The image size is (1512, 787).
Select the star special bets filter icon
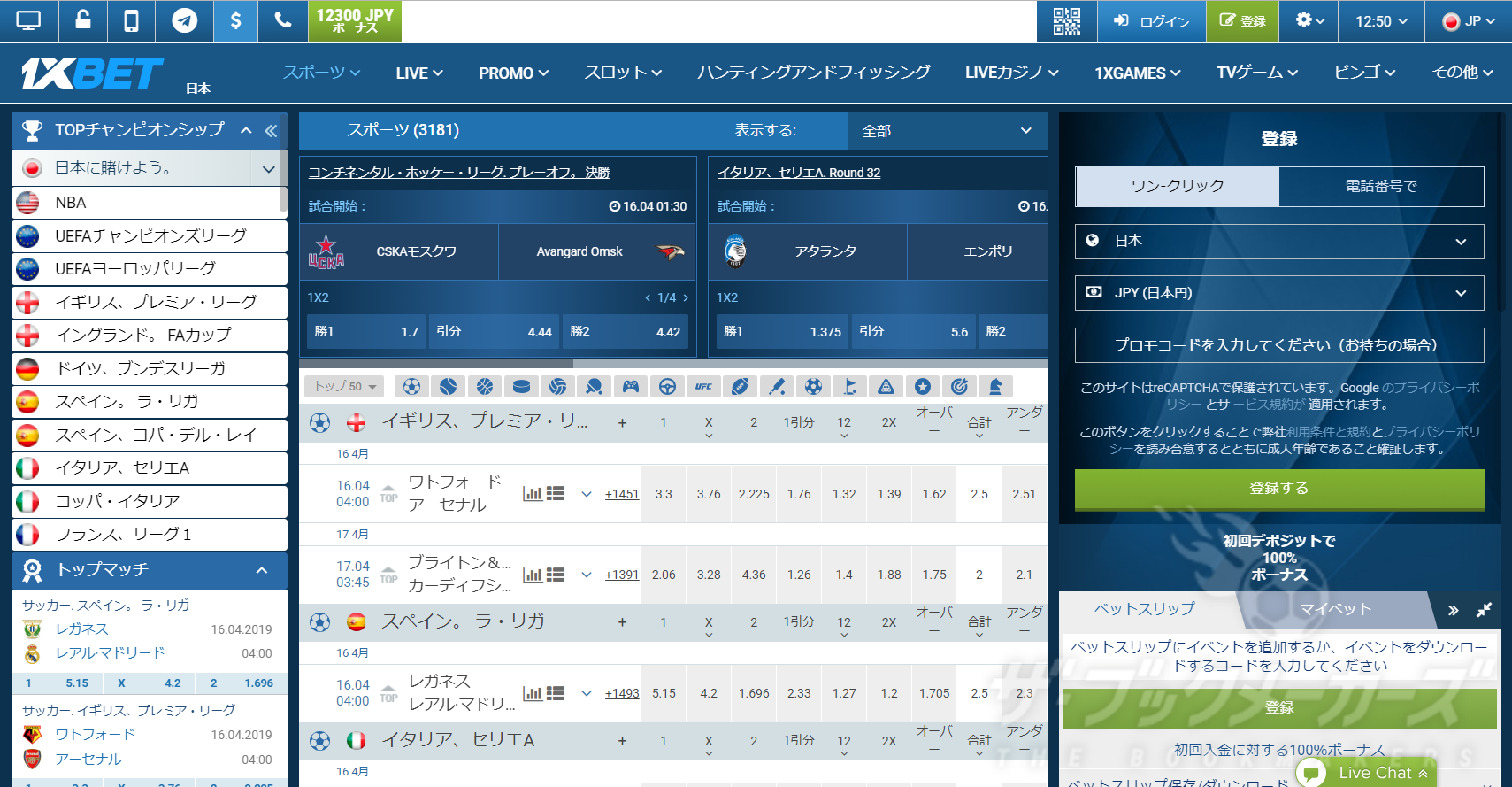[923, 386]
